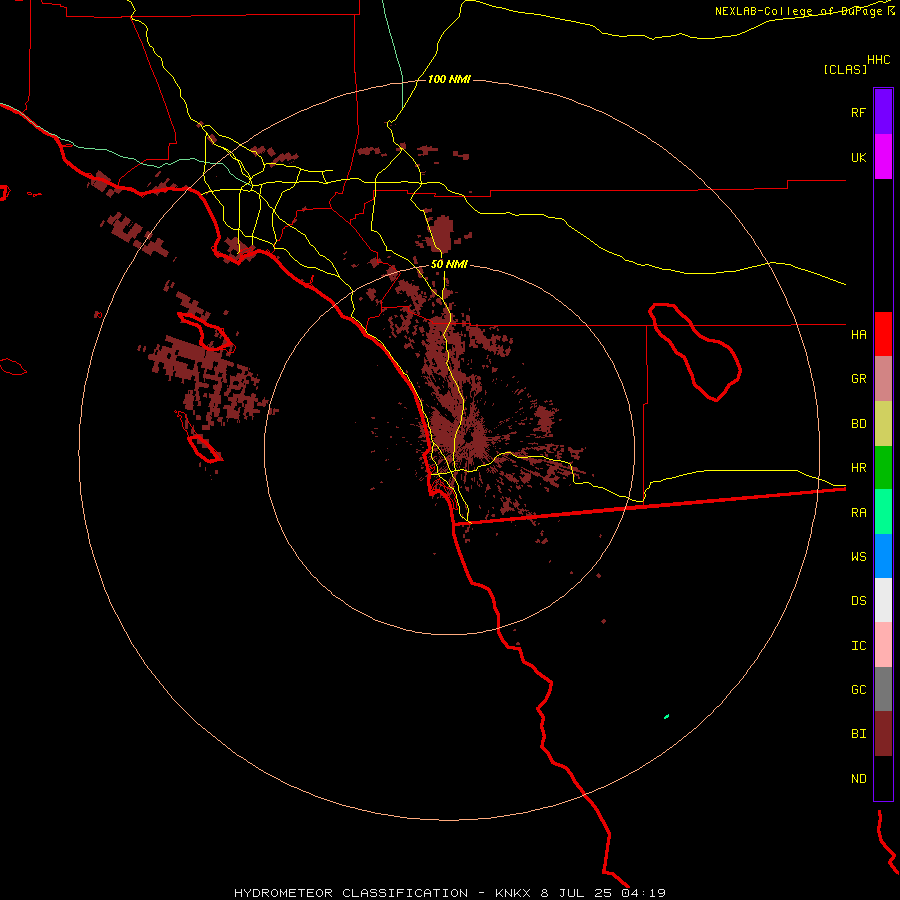The image size is (900, 900).
Task: Click the WS blue legend swatch
Action: pos(883,556)
